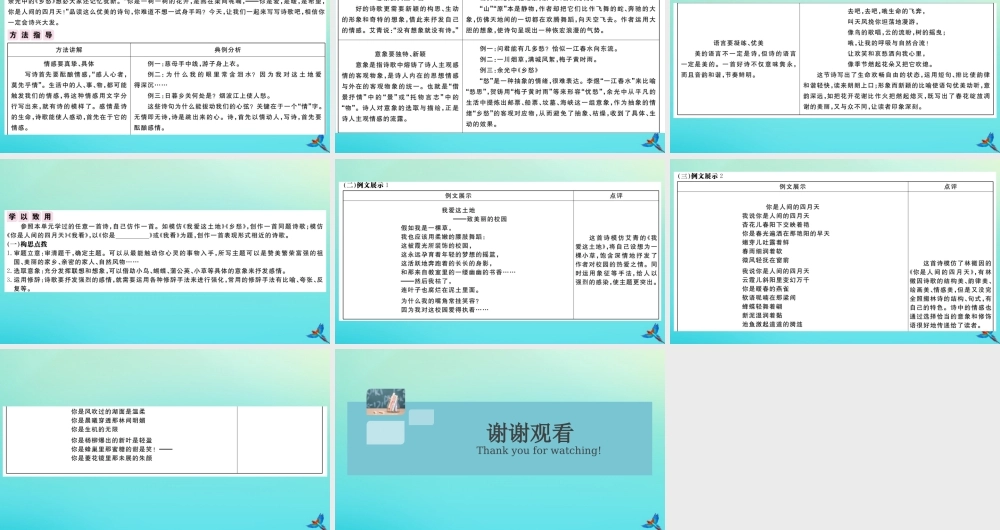The height and width of the screenshot is (530, 1000).
Task: Click the parrot icon on the '谢谢观看' slide
Action: coord(651,521)
